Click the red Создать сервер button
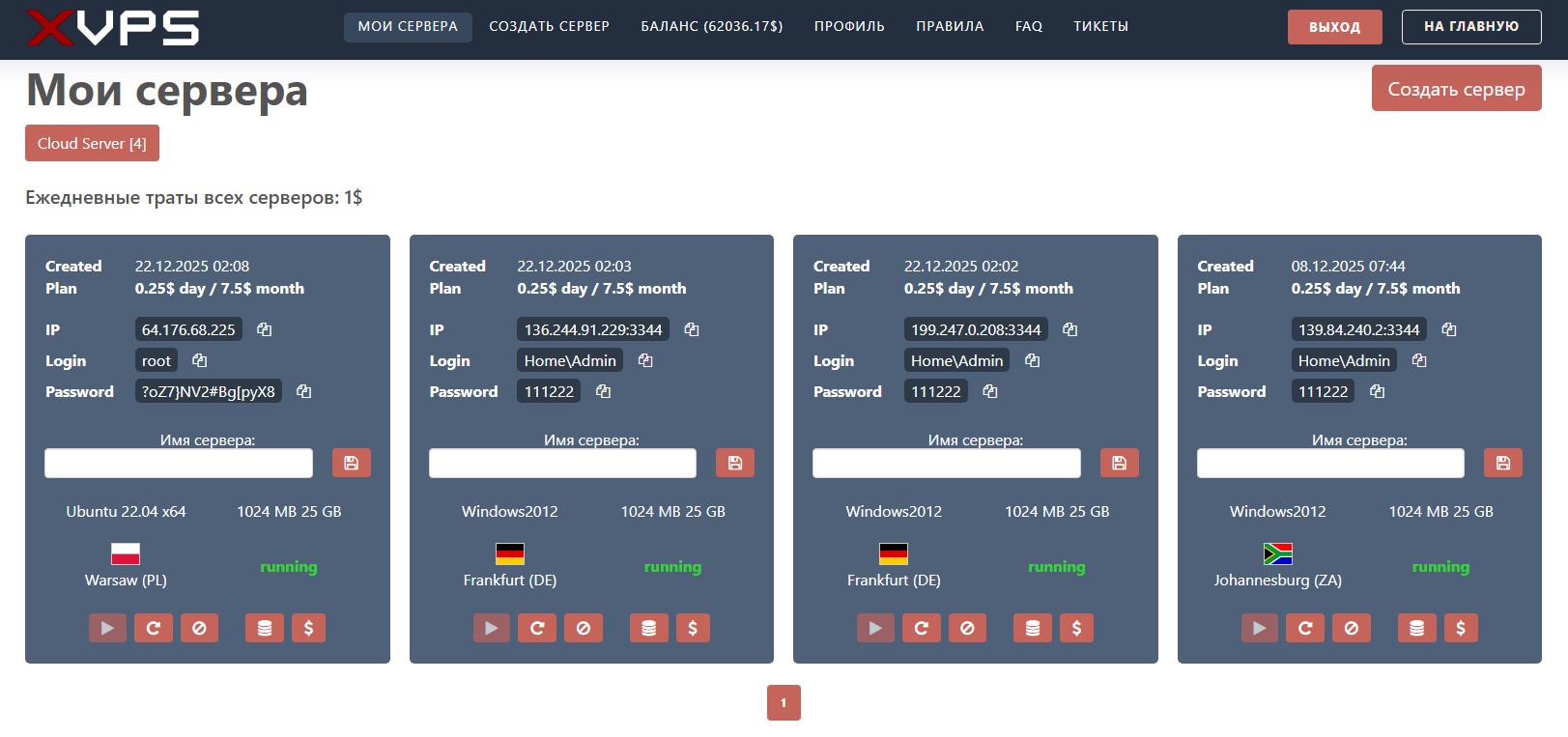Viewport: 1568px width, 737px height. coord(1456,89)
